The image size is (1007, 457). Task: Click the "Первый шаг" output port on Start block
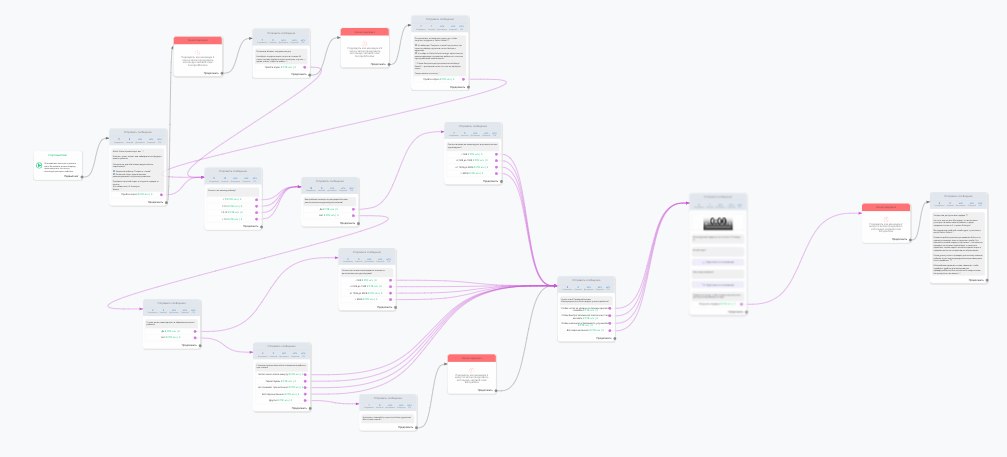pyautogui.click(x=80, y=177)
